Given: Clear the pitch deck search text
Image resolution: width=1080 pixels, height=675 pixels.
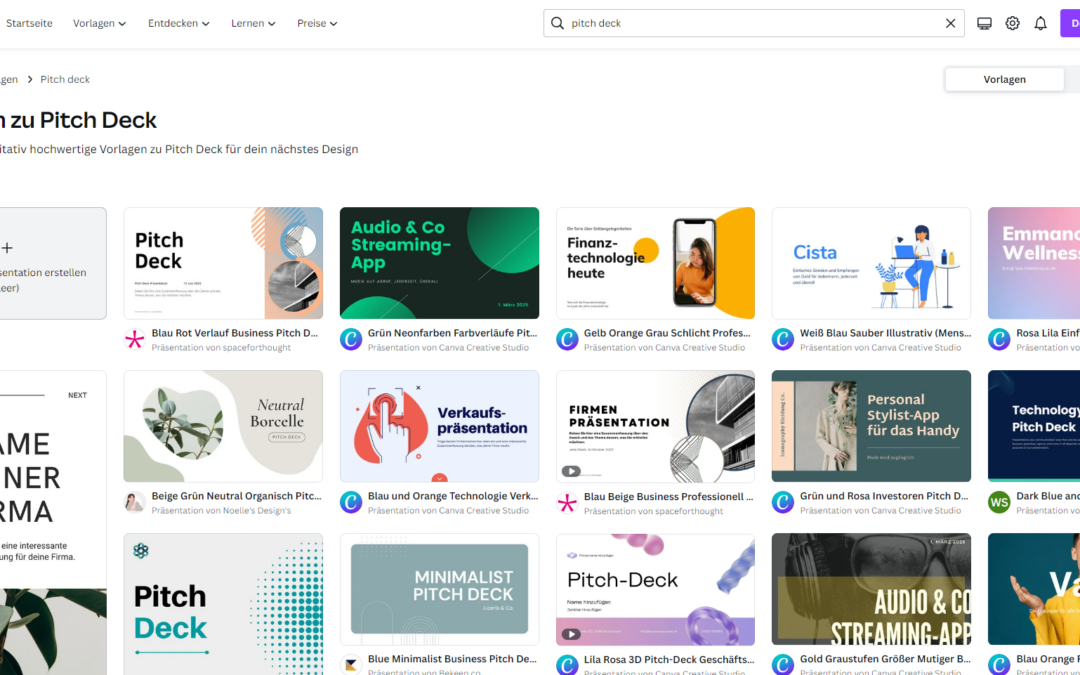Looking at the screenshot, I should pyautogui.click(x=950, y=23).
